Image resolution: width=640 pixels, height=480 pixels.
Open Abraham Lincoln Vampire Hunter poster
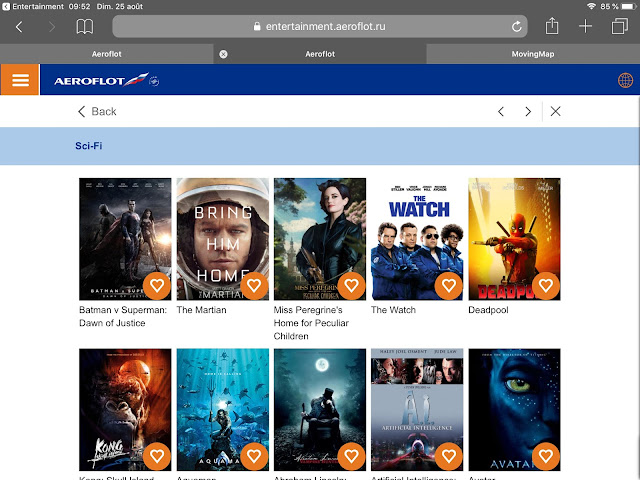click(320, 409)
